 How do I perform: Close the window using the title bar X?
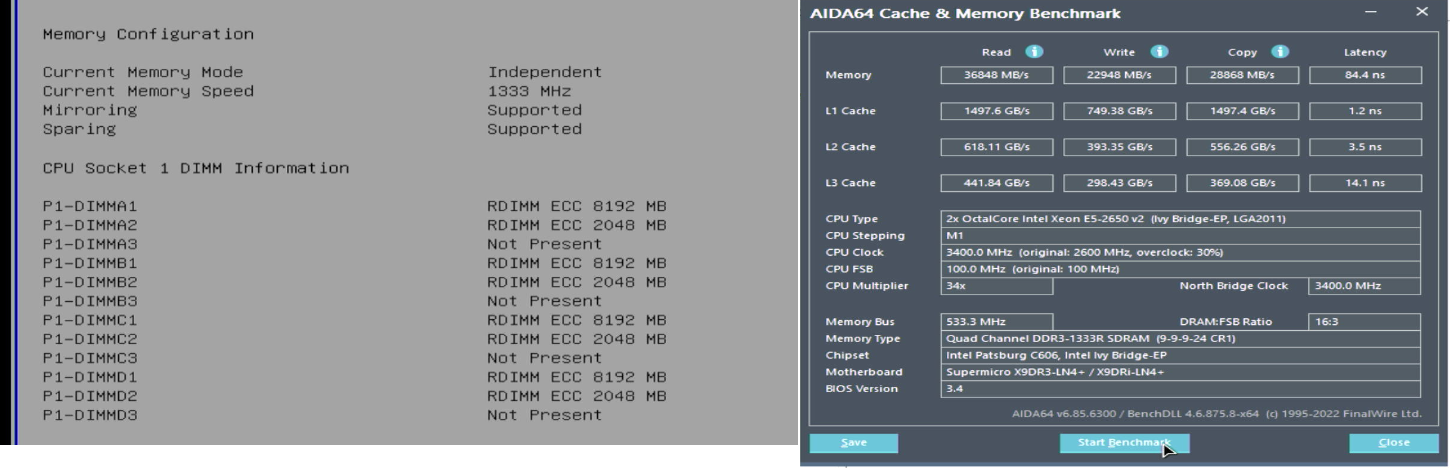[x=1422, y=12]
